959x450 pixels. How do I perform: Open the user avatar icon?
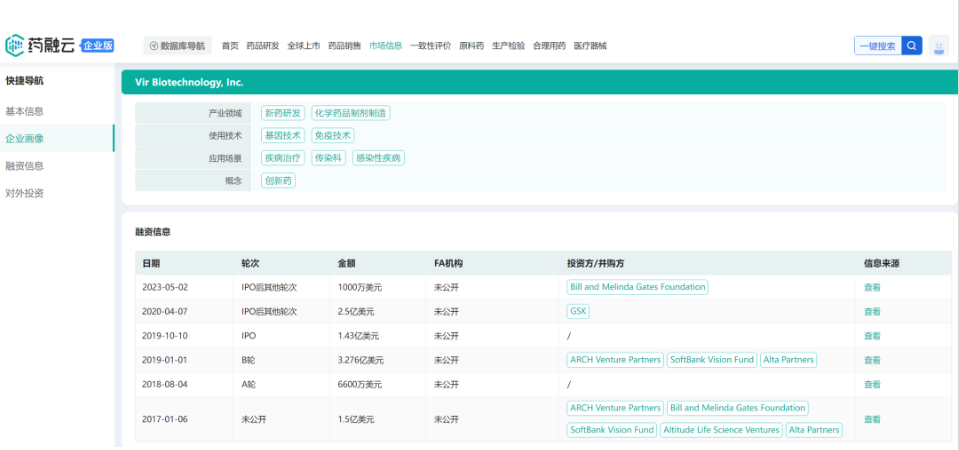(x=938, y=46)
